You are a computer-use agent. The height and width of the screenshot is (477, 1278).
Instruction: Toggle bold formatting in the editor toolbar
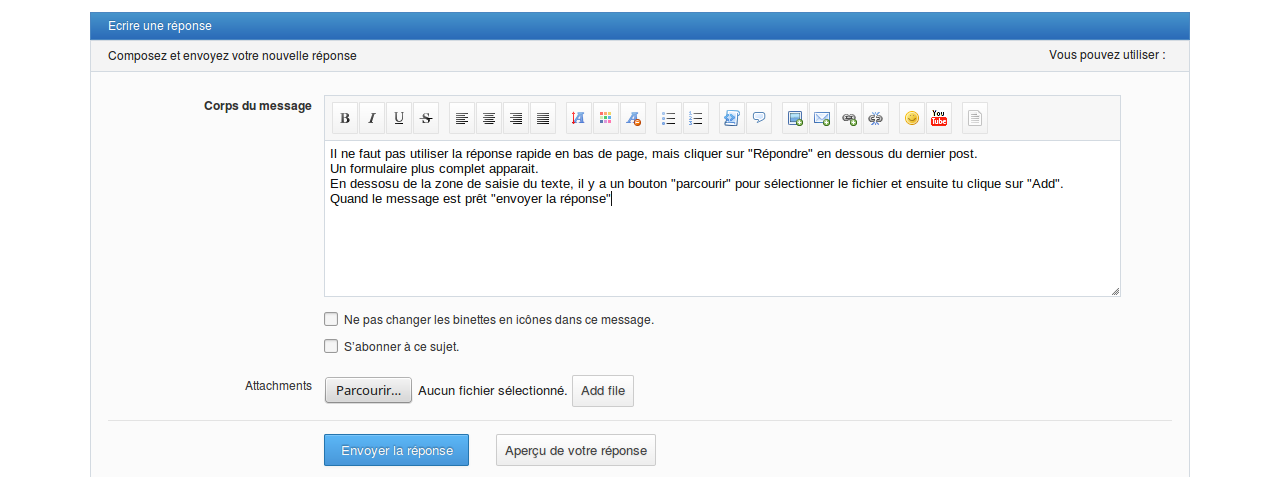pos(345,118)
